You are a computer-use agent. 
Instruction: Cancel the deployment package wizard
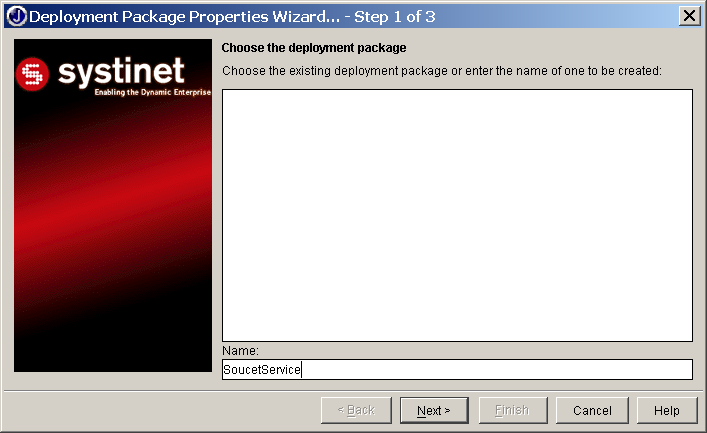[x=592, y=410]
